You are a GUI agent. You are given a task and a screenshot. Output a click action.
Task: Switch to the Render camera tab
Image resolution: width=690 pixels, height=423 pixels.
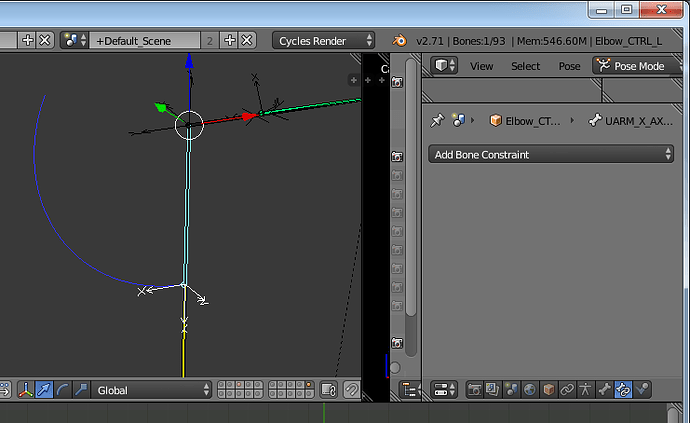point(474,390)
